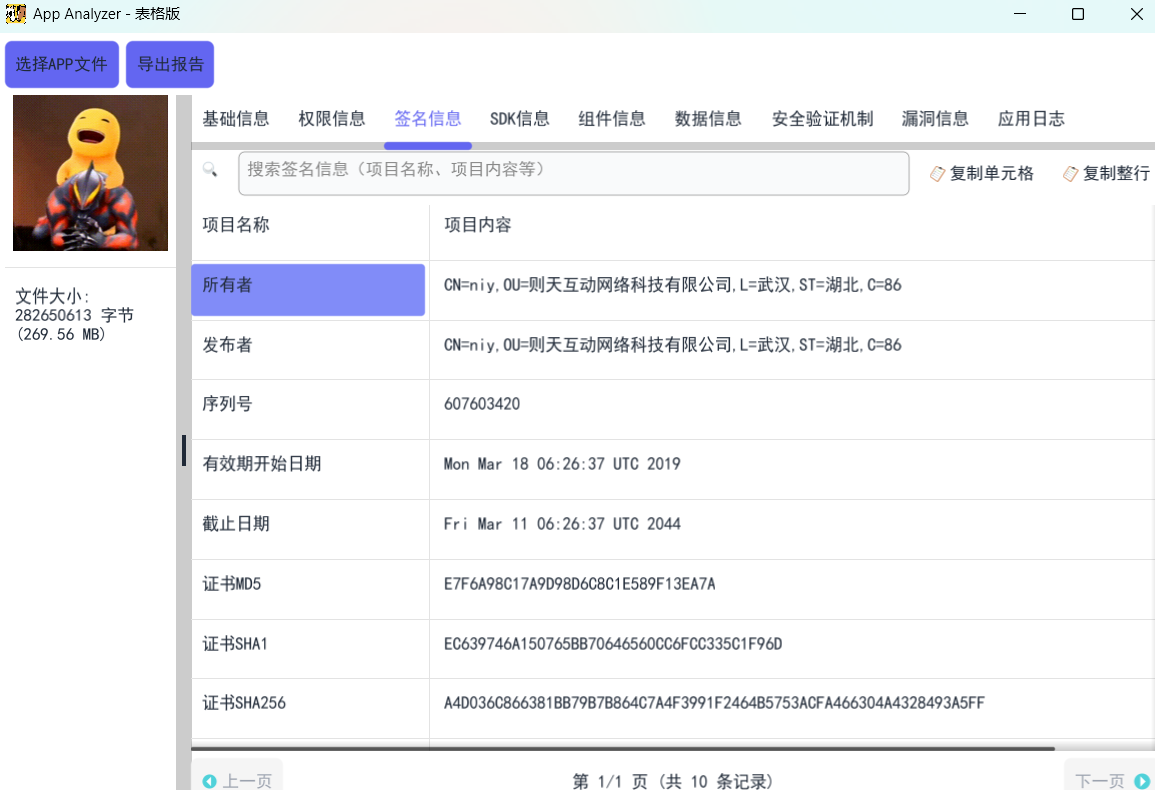Click the clipboard icon beside 复制整行
The image size is (1155, 790).
point(1070,173)
